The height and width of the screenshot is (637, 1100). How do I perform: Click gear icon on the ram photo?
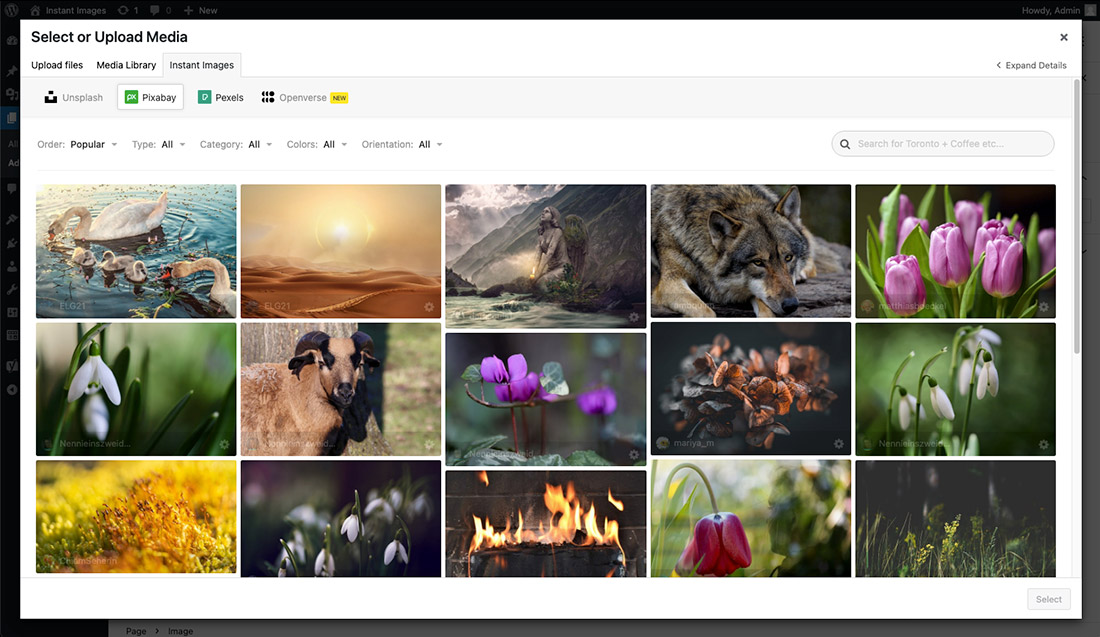pyautogui.click(x=429, y=445)
